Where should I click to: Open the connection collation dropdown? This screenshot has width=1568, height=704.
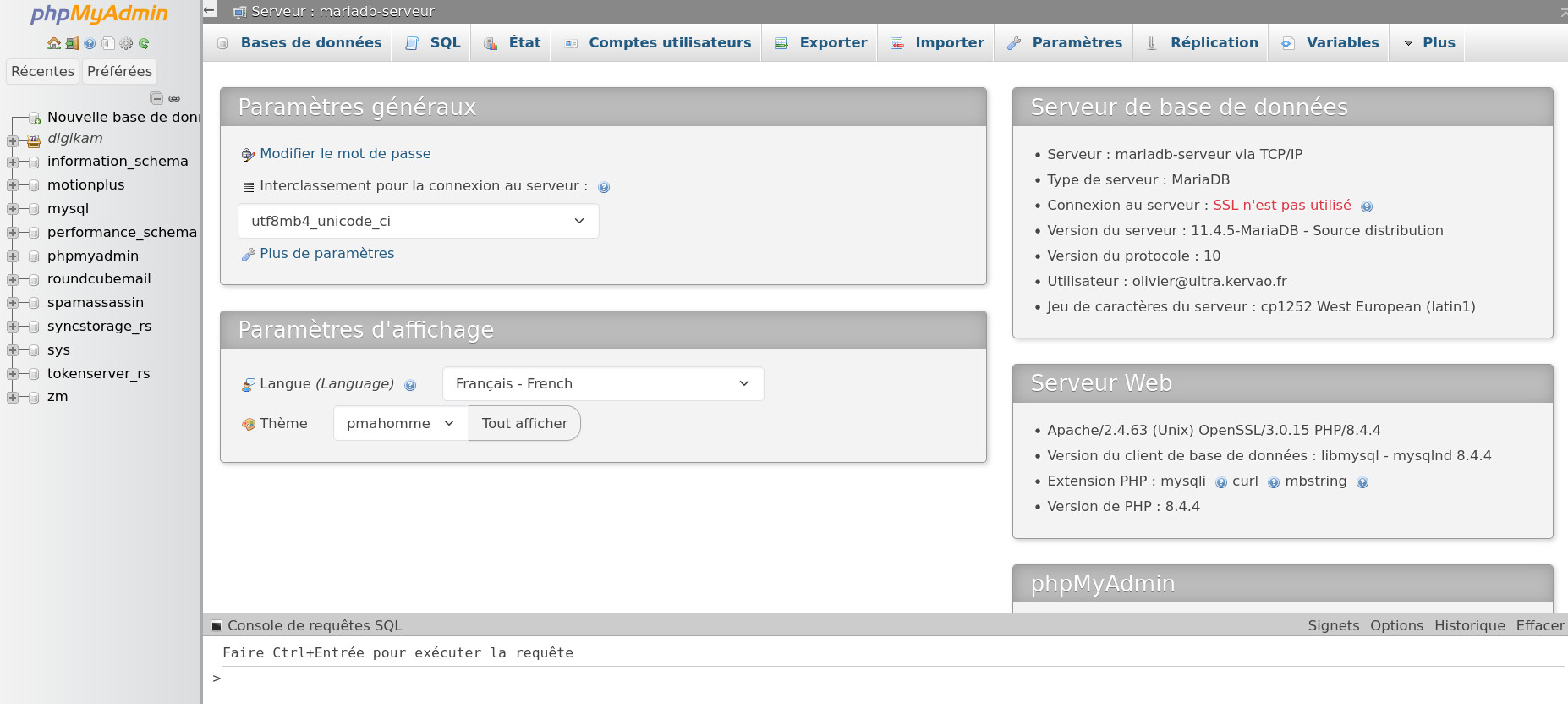pyautogui.click(x=418, y=221)
